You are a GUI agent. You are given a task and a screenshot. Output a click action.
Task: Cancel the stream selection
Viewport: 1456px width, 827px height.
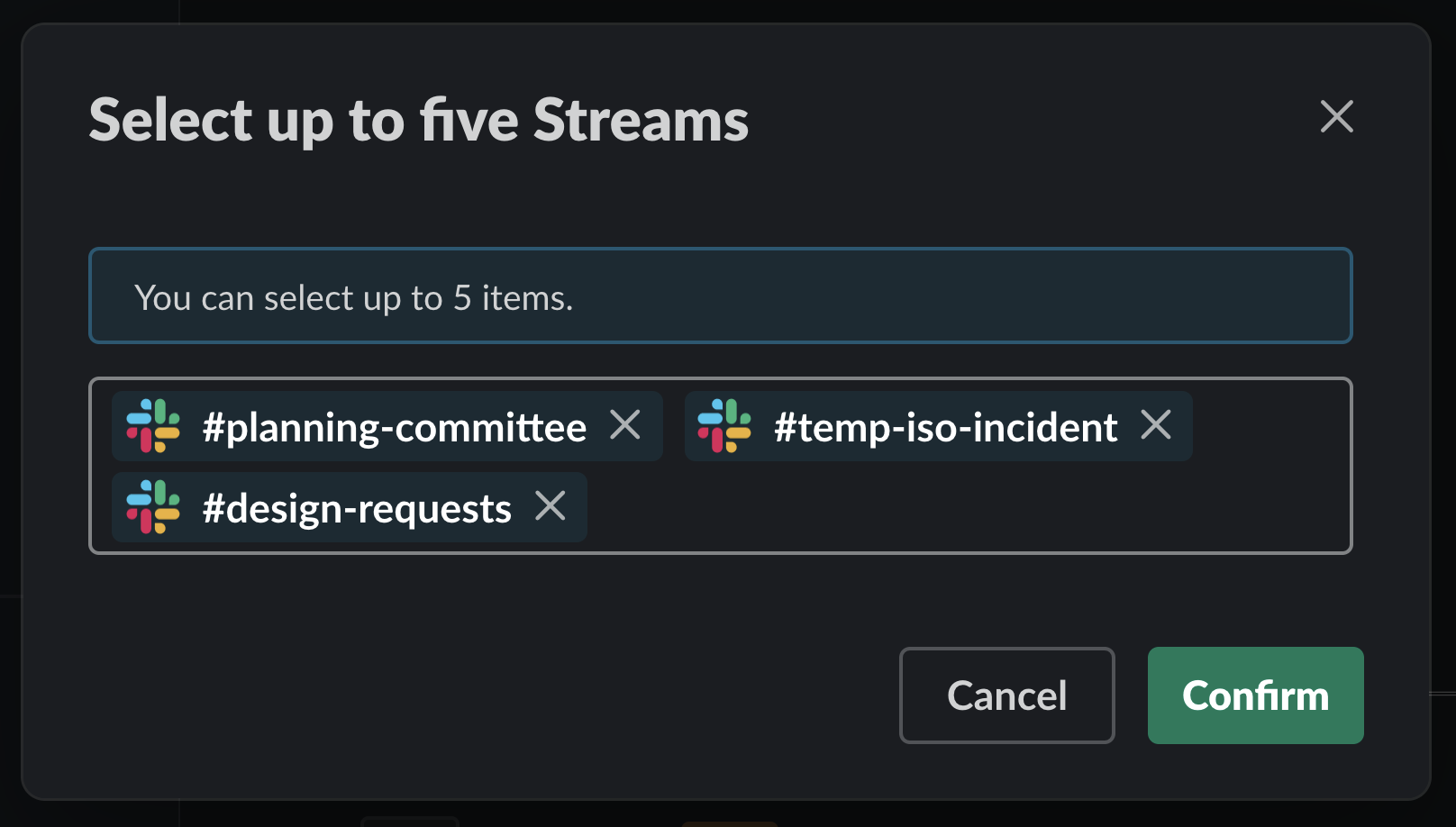(x=1006, y=695)
